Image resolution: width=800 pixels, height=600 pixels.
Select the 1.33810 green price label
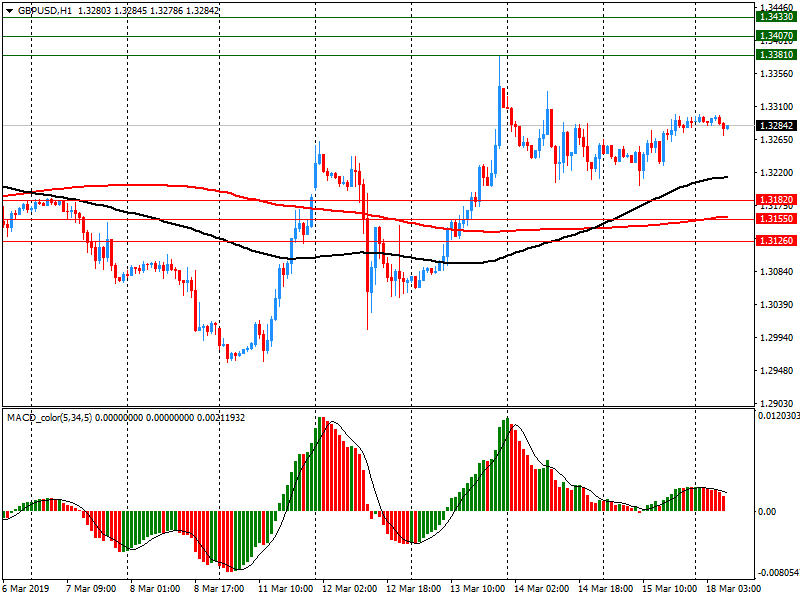(x=776, y=55)
